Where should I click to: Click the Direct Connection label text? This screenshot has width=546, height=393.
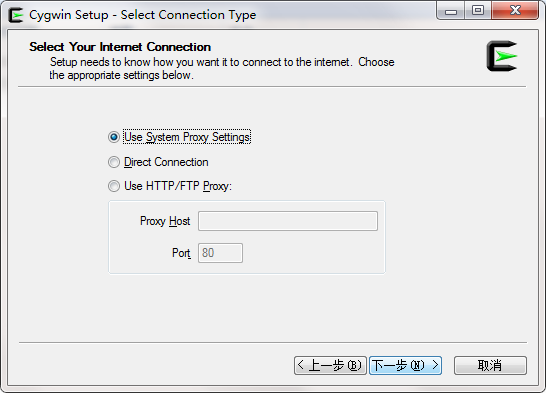(x=166, y=162)
